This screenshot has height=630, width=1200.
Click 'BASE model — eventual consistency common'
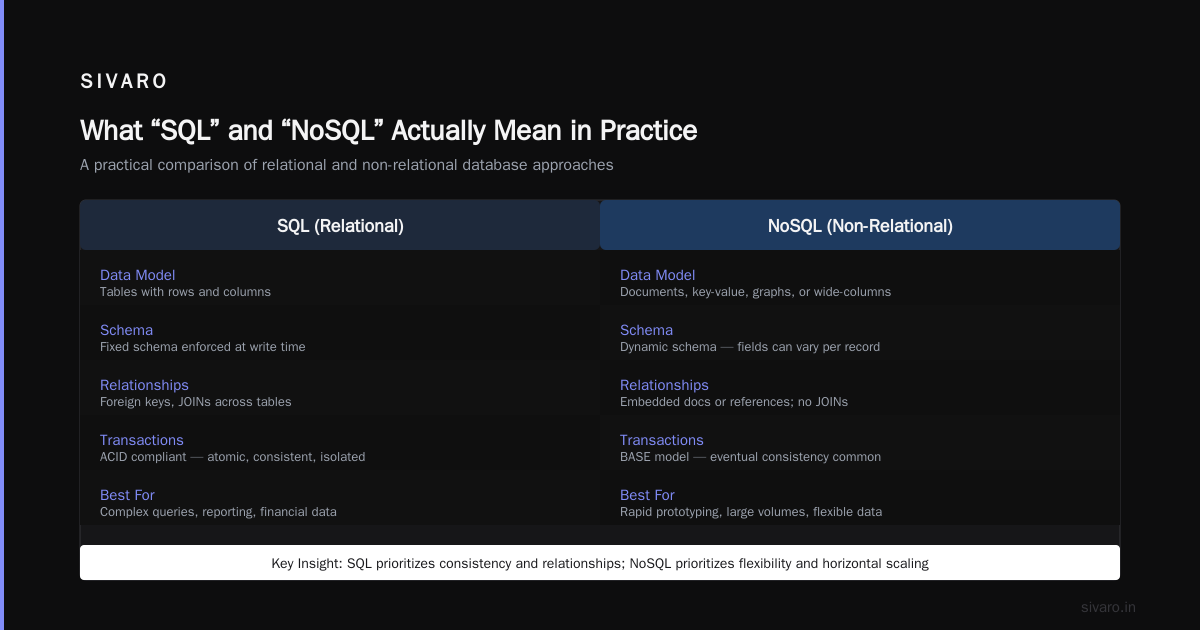click(750, 457)
